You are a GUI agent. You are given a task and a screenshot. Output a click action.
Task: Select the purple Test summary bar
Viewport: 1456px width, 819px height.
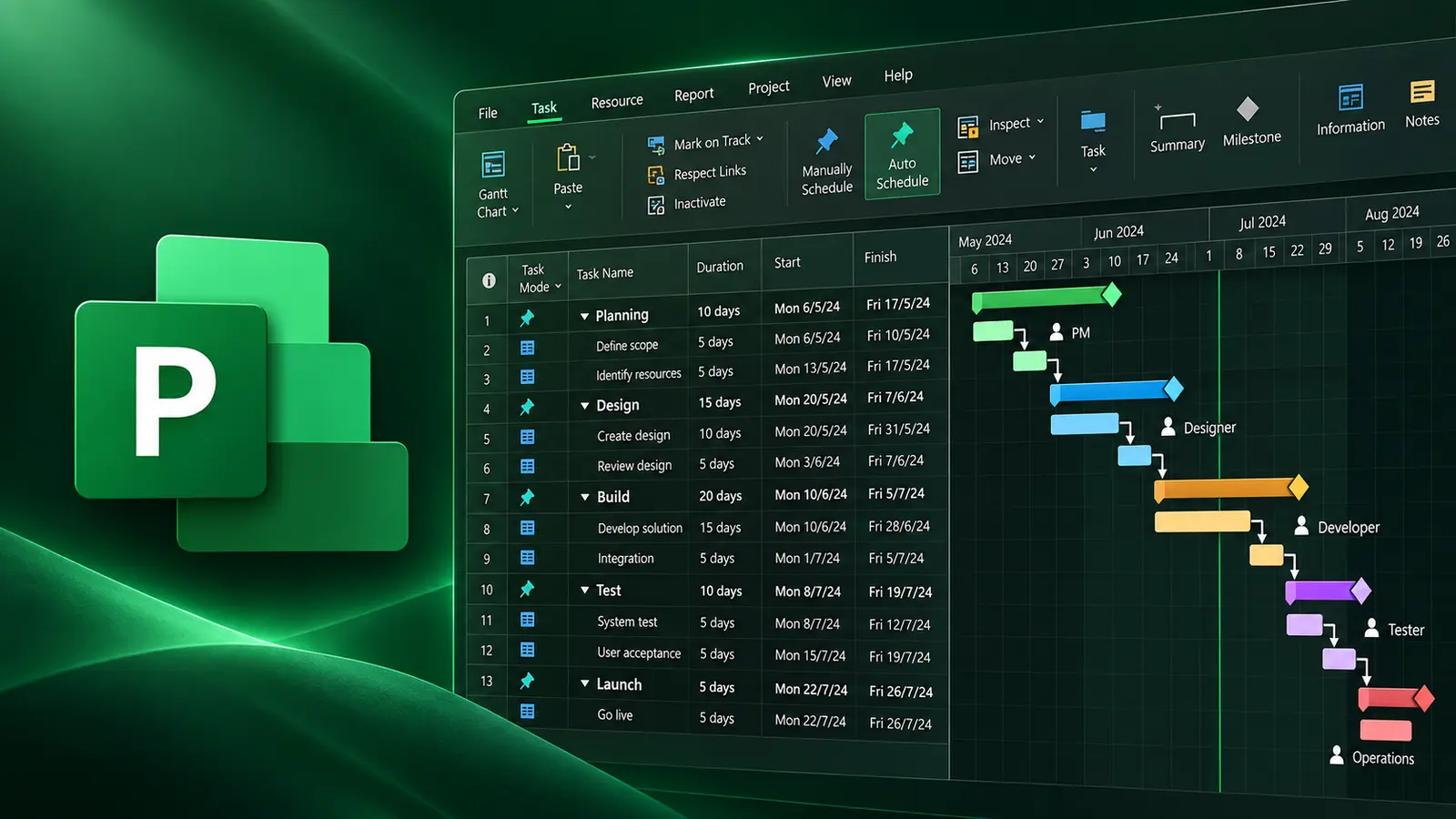1328,591
